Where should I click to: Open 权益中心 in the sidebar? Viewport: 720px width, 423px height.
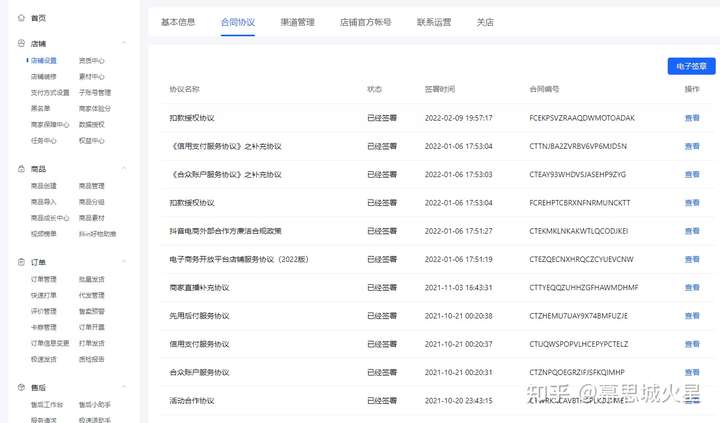click(91, 141)
